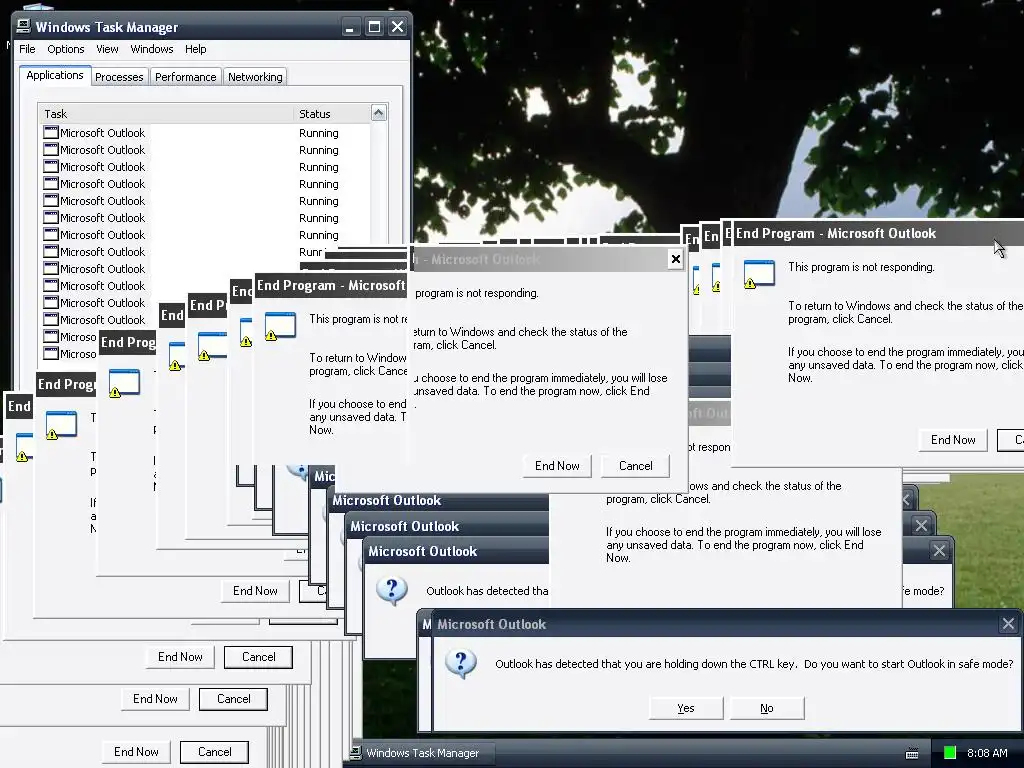The image size is (1024, 768).
Task: Click Yes to start Outlook in safe mode
Action: [686, 708]
